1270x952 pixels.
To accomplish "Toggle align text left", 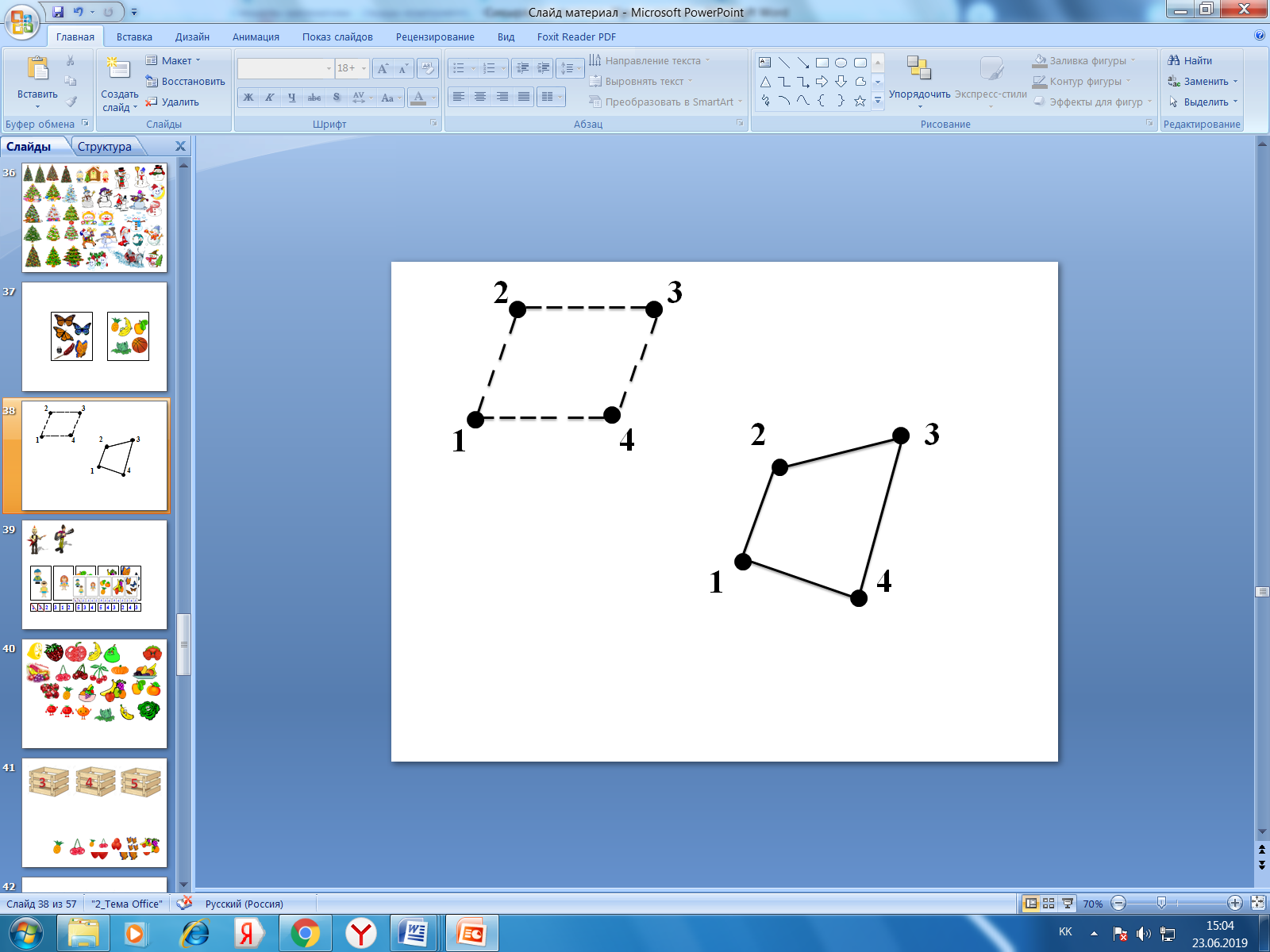I will click(459, 97).
